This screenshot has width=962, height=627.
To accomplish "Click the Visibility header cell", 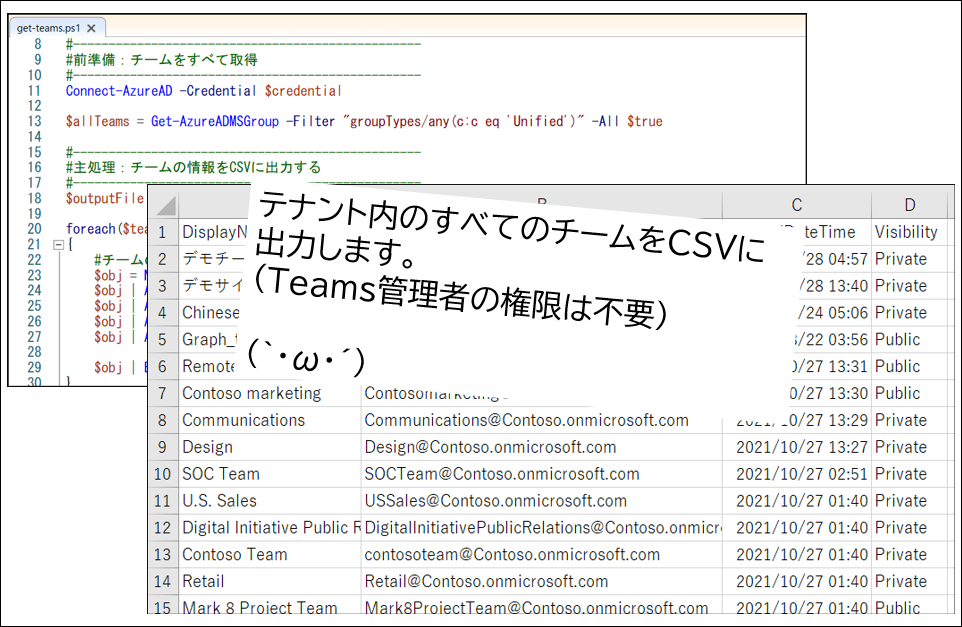I will tap(909, 232).
